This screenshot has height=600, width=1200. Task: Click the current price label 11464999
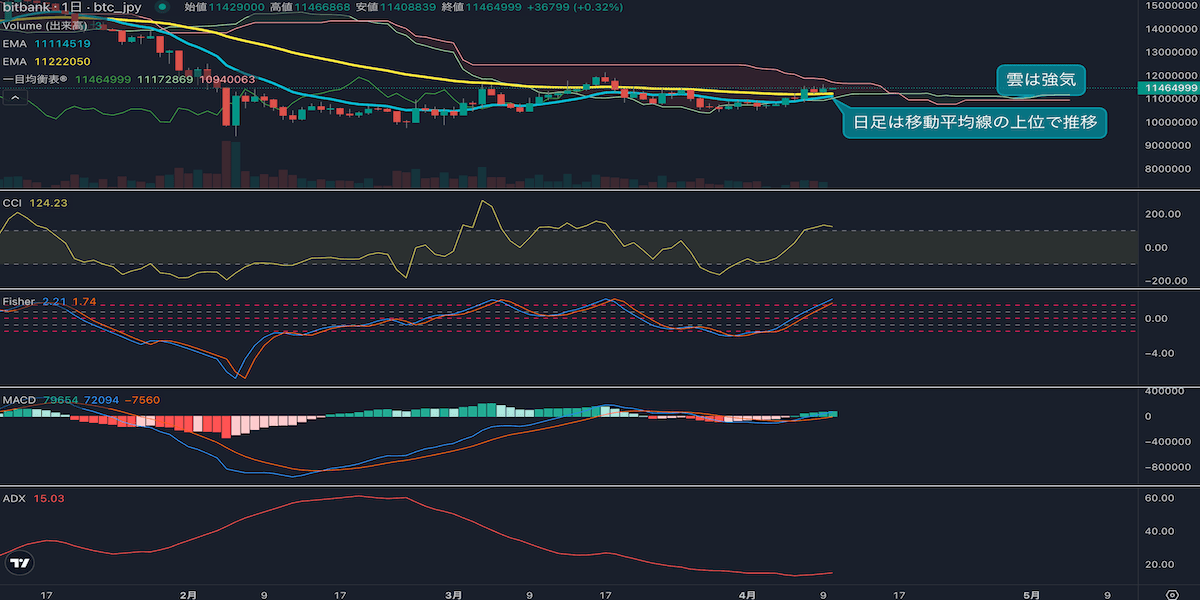pos(1169,88)
